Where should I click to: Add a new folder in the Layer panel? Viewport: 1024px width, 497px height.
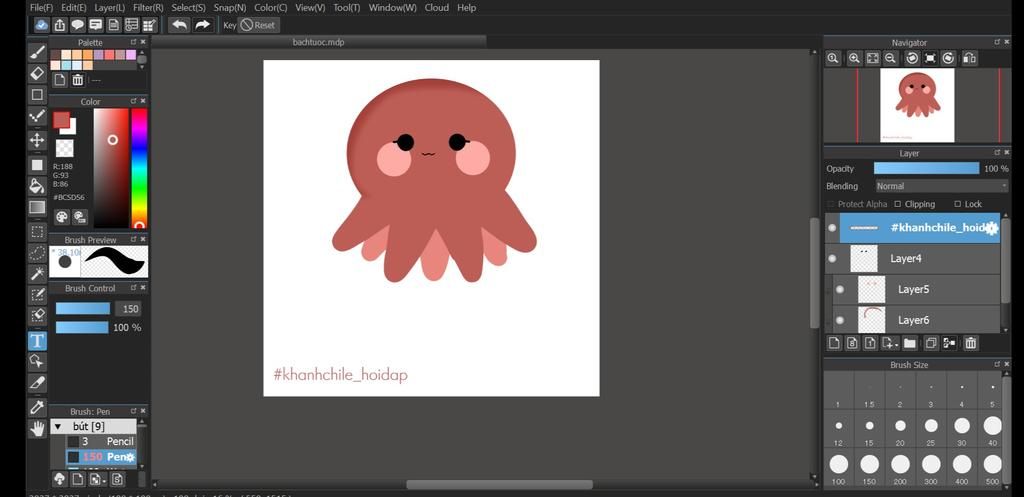click(910, 343)
